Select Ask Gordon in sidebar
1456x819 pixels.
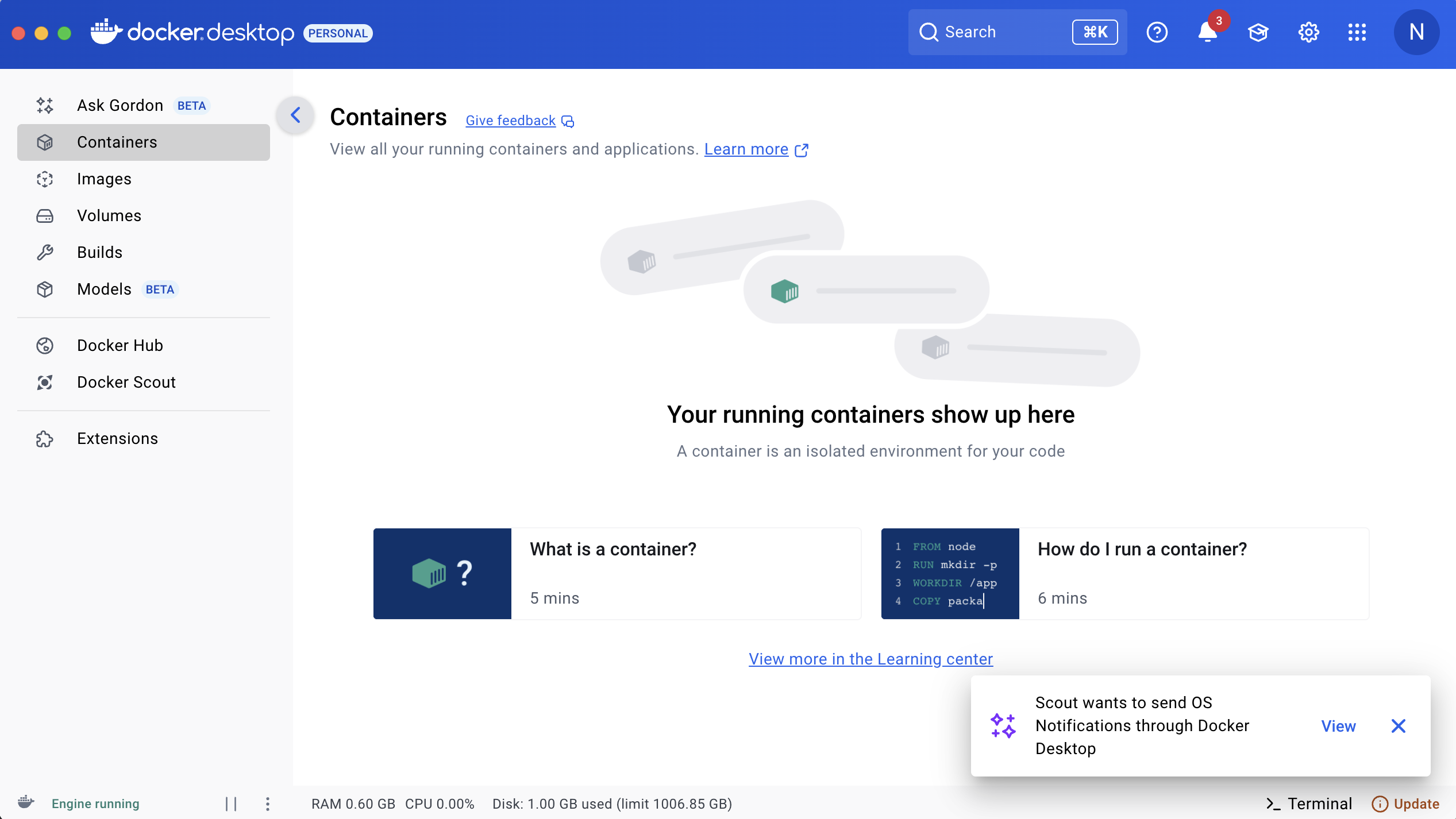coord(144,105)
